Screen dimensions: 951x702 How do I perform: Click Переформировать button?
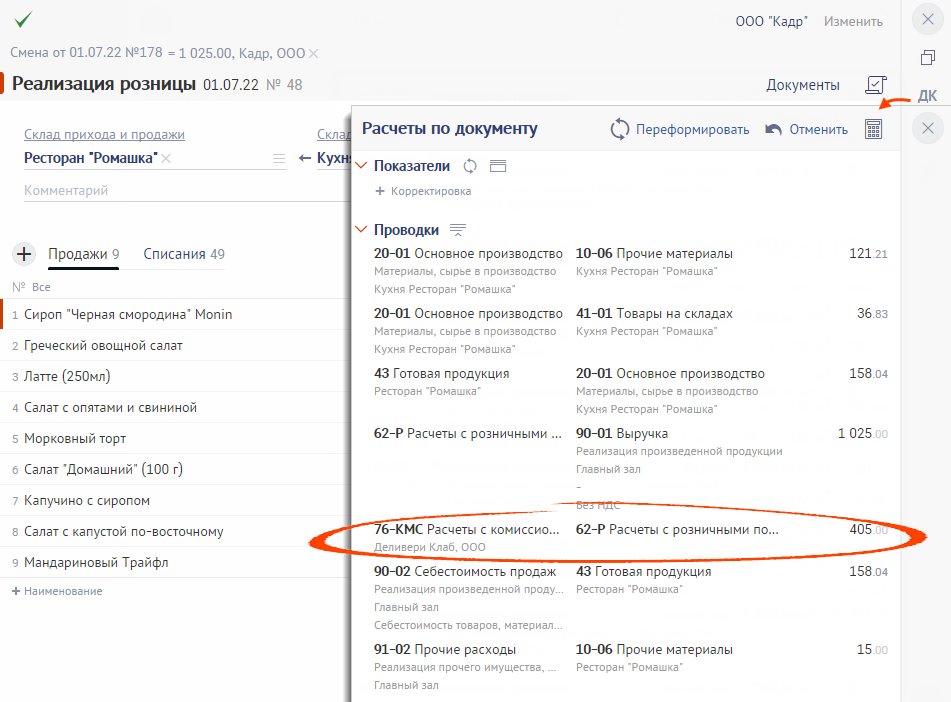click(x=680, y=129)
